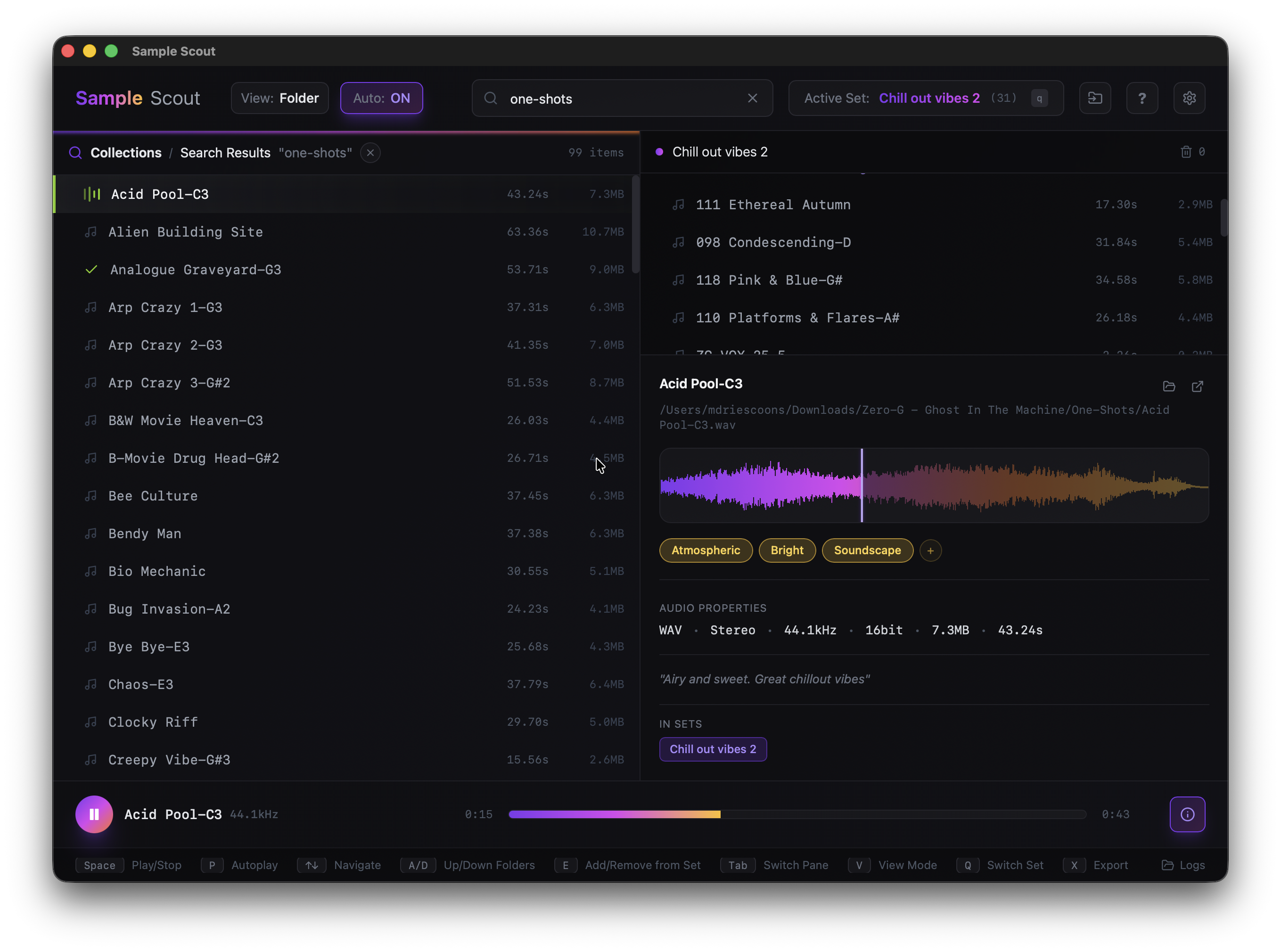Screen dimensions: 1281x952
Task: Click the help question mark icon
Action: 1141,98
